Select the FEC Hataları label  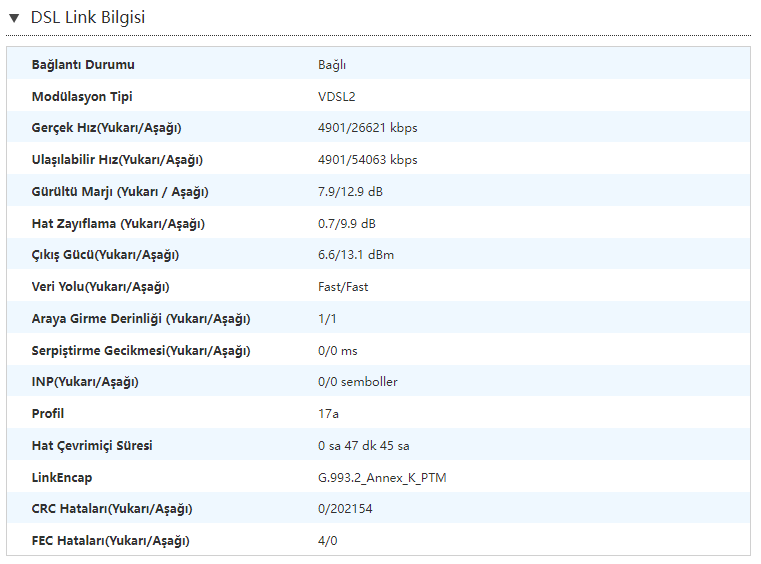click(110, 541)
